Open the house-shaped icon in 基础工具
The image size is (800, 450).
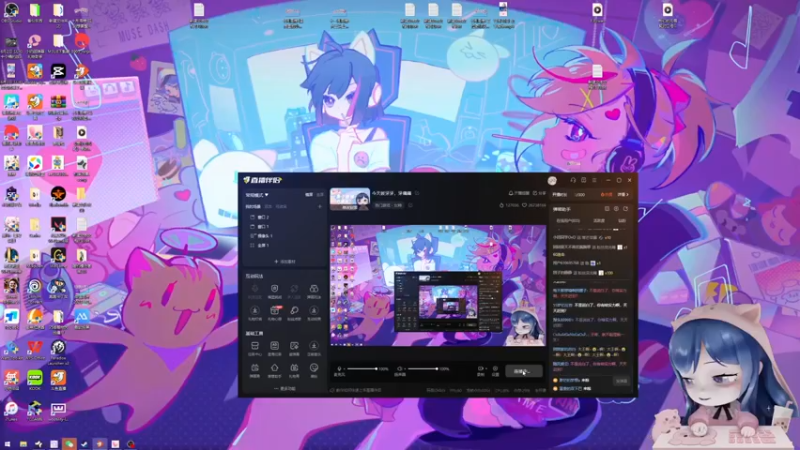pos(274,367)
